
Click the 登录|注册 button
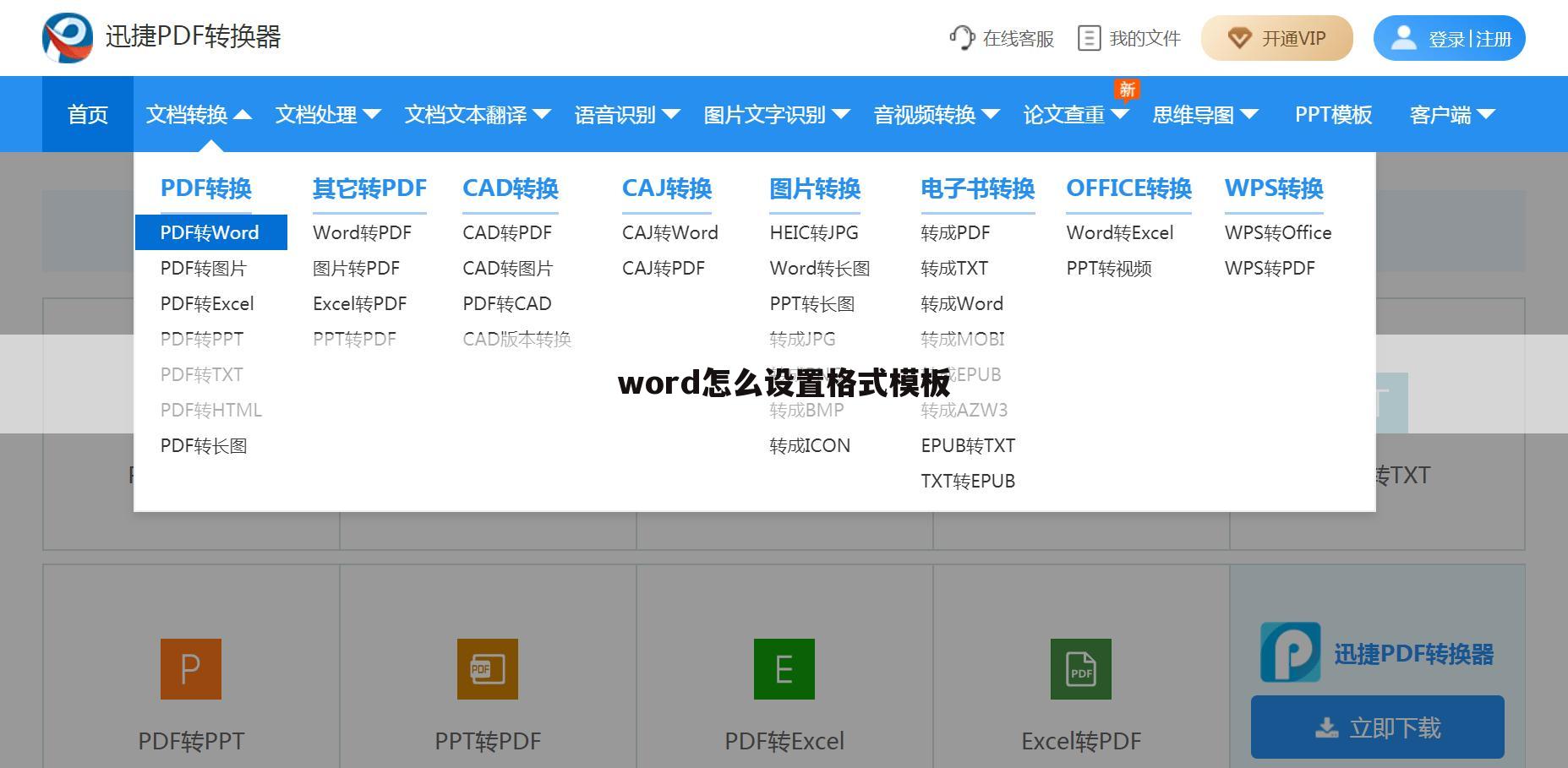[1449, 38]
